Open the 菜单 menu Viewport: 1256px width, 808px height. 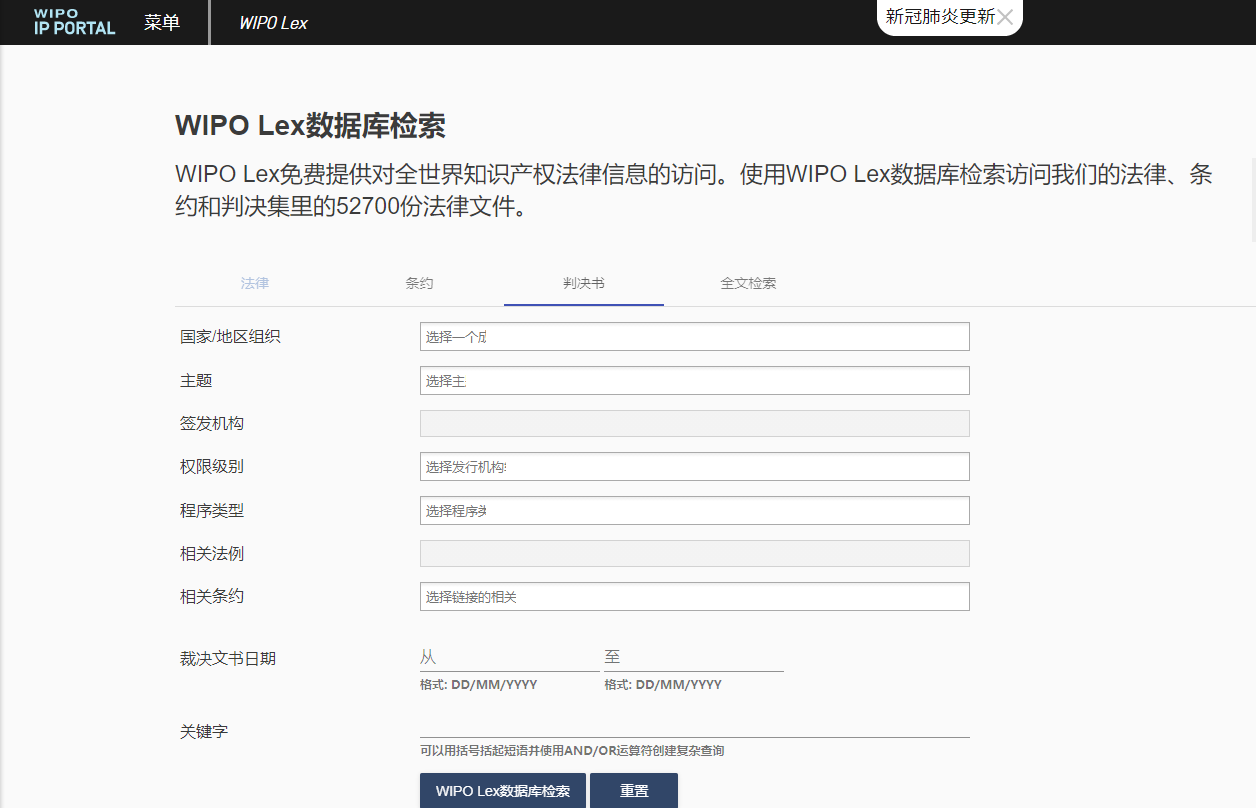(161, 22)
